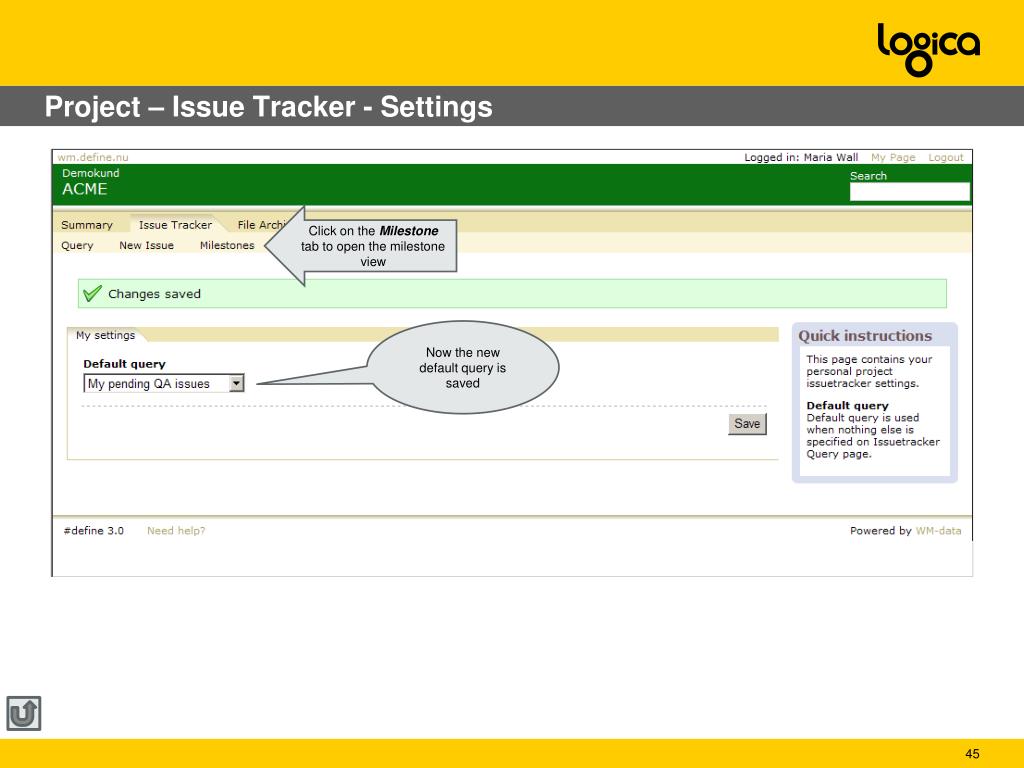Open the Need help? link
1024x768 pixels.
(x=176, y=531)
